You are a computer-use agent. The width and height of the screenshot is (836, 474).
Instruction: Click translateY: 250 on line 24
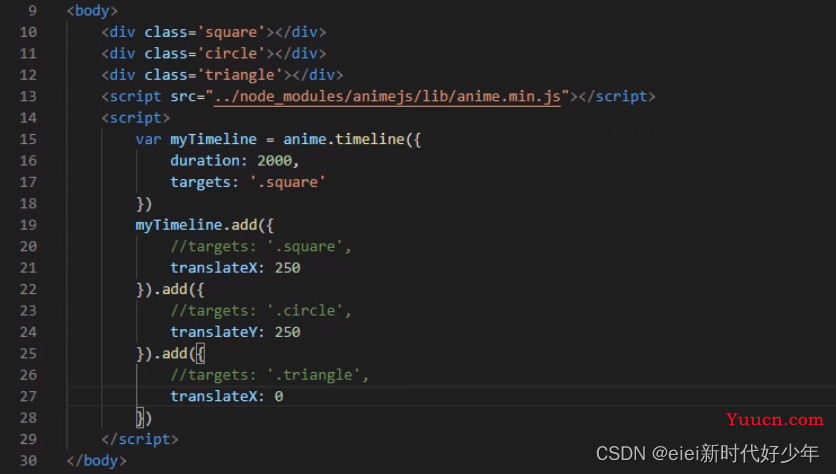point(235,332)
